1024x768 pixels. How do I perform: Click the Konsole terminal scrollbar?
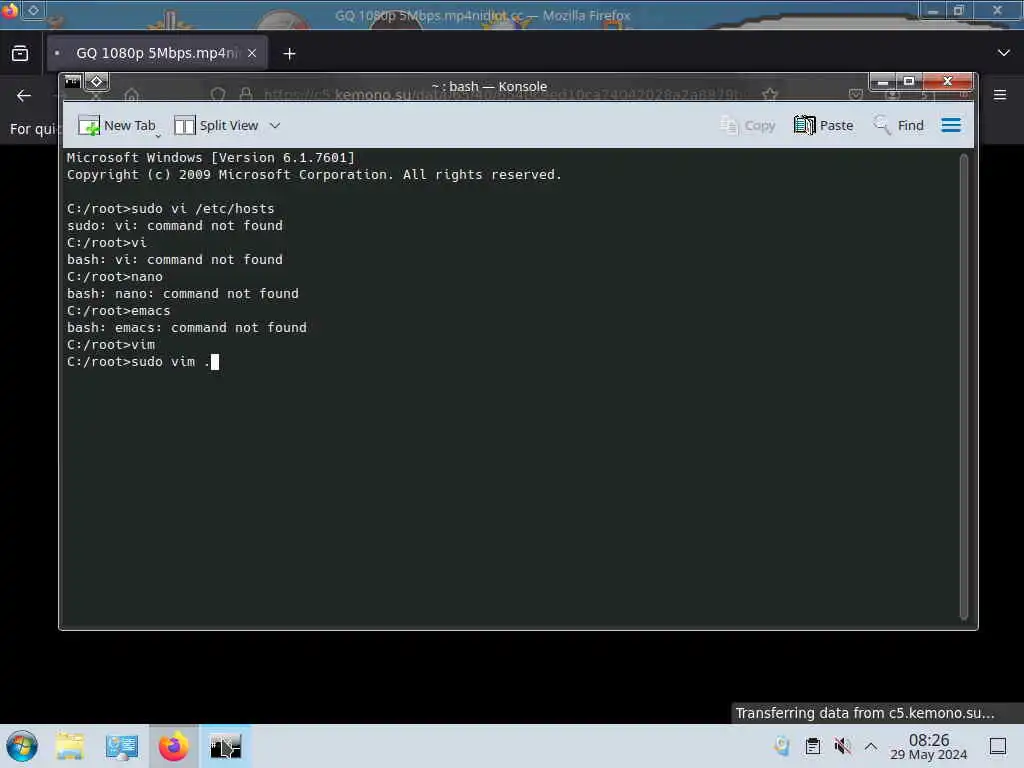(963, 387)
